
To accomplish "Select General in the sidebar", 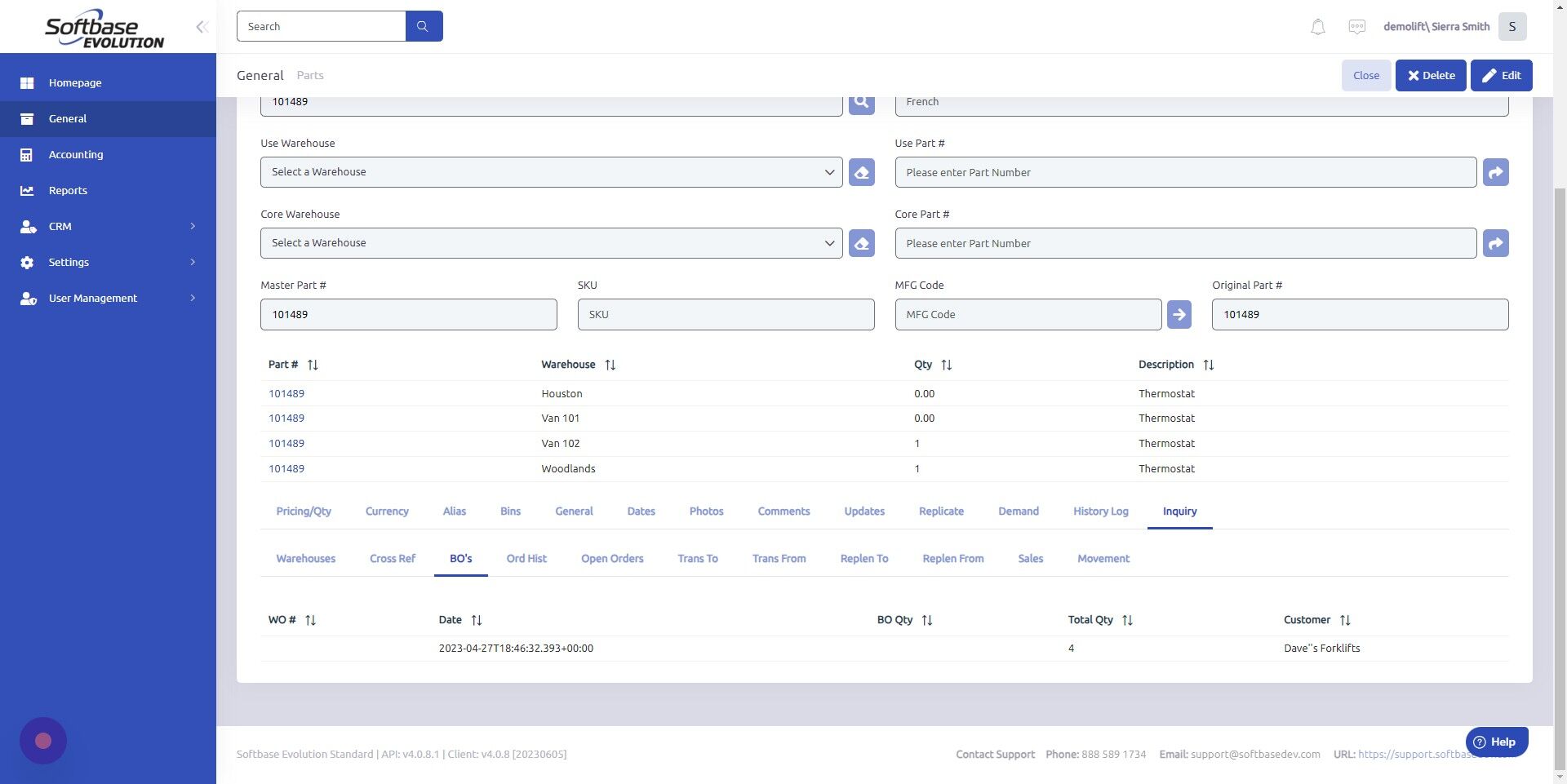I will click(108, 118).
